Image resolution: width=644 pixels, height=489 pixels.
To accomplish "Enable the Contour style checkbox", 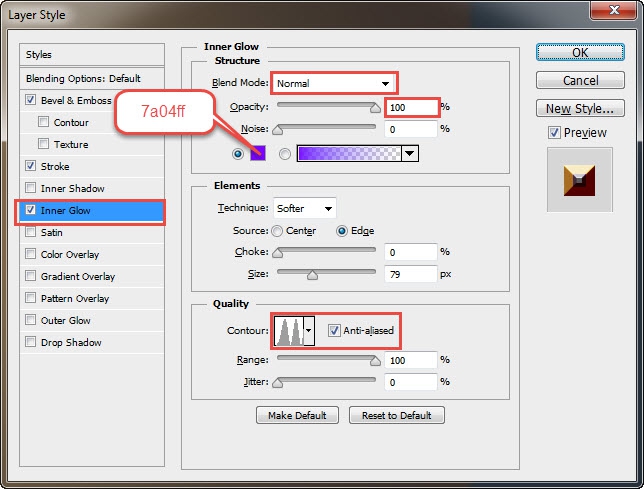I will point(43,122).
